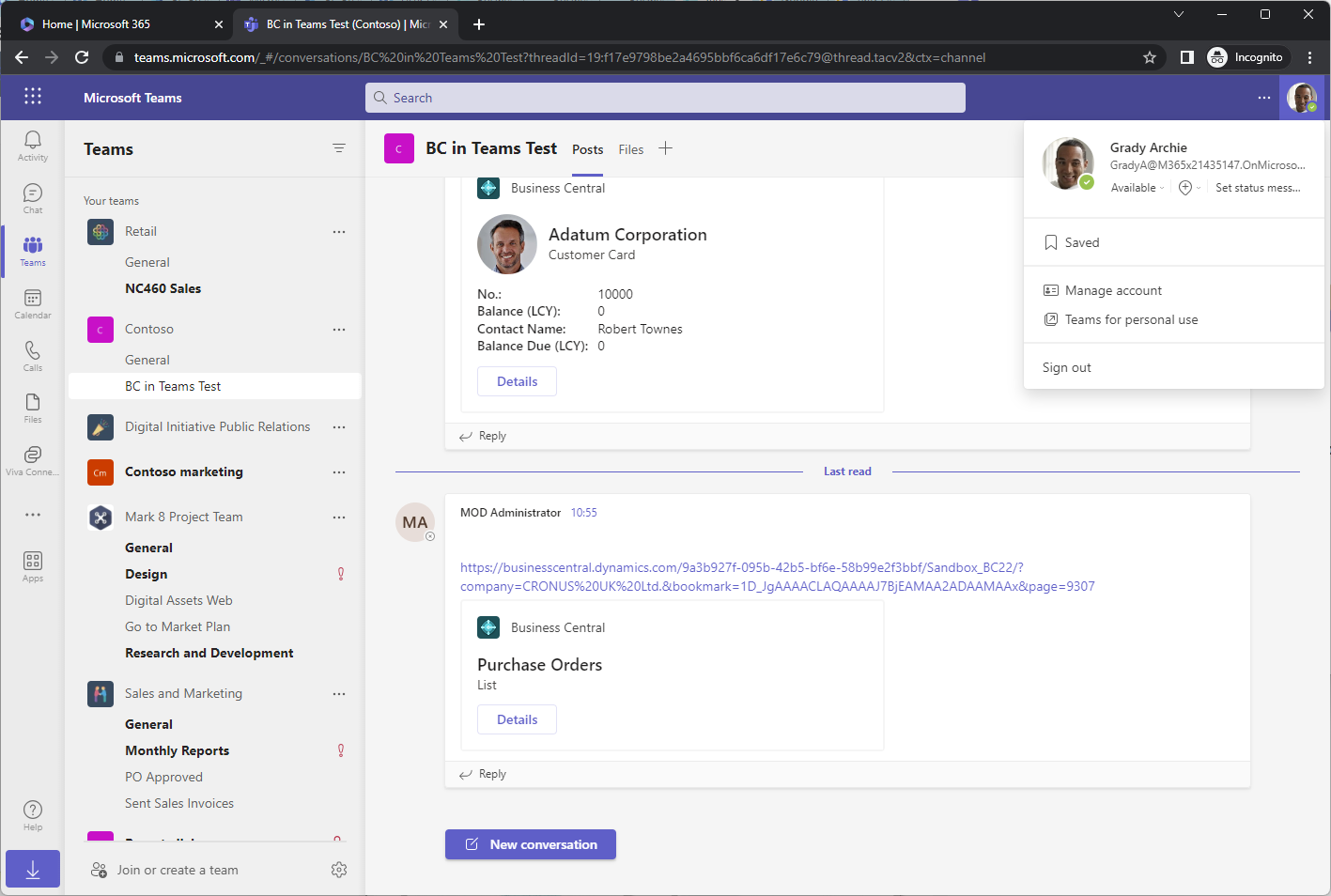This screenshot has width=1331, height=896.
Task: Click Set status message
Action: pyautogui.click(x=1258, y=188)
